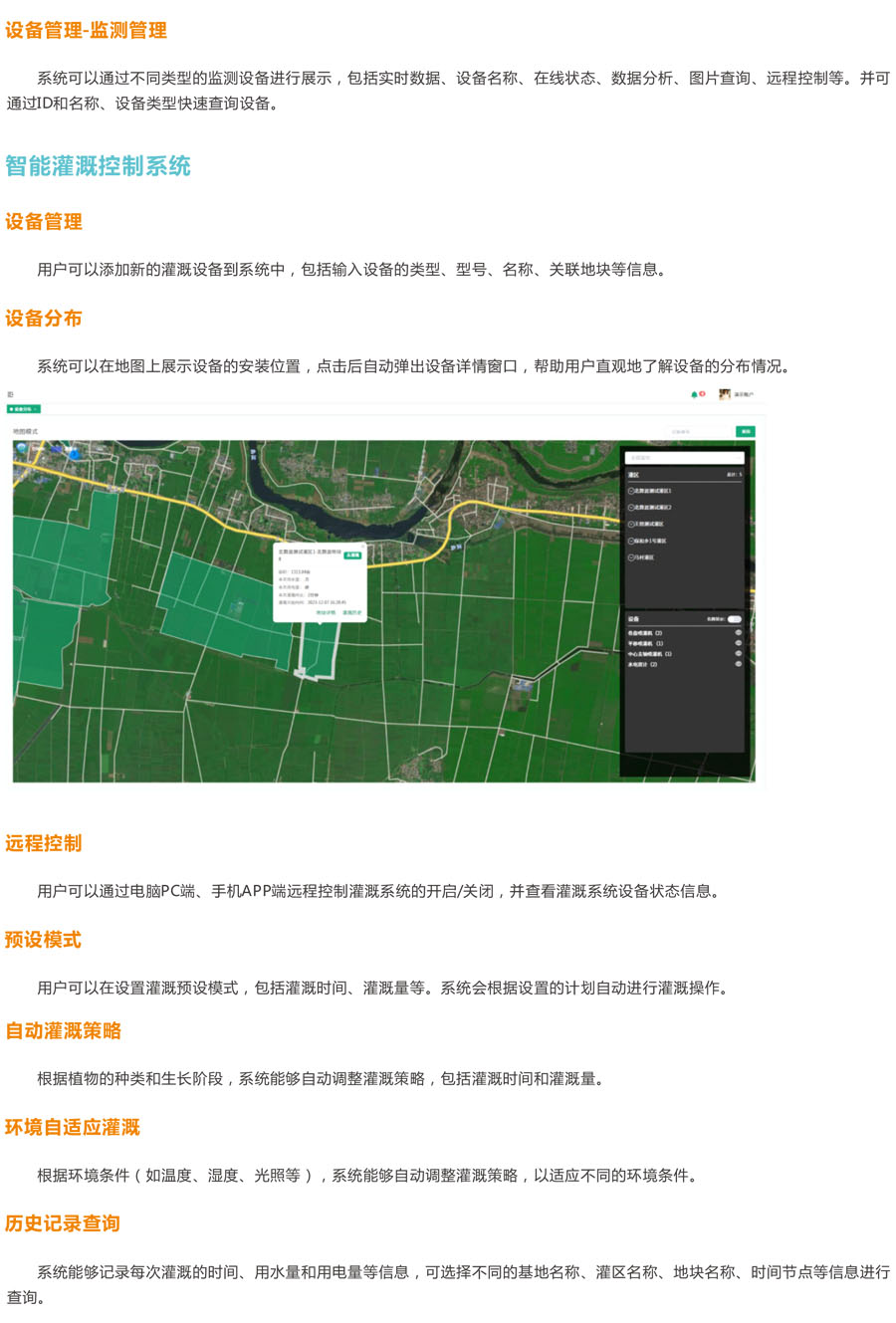The height and width of the screenshot is (1323, 896).
Task: Toggle visibility of the first device type
Action: (738, 632)
